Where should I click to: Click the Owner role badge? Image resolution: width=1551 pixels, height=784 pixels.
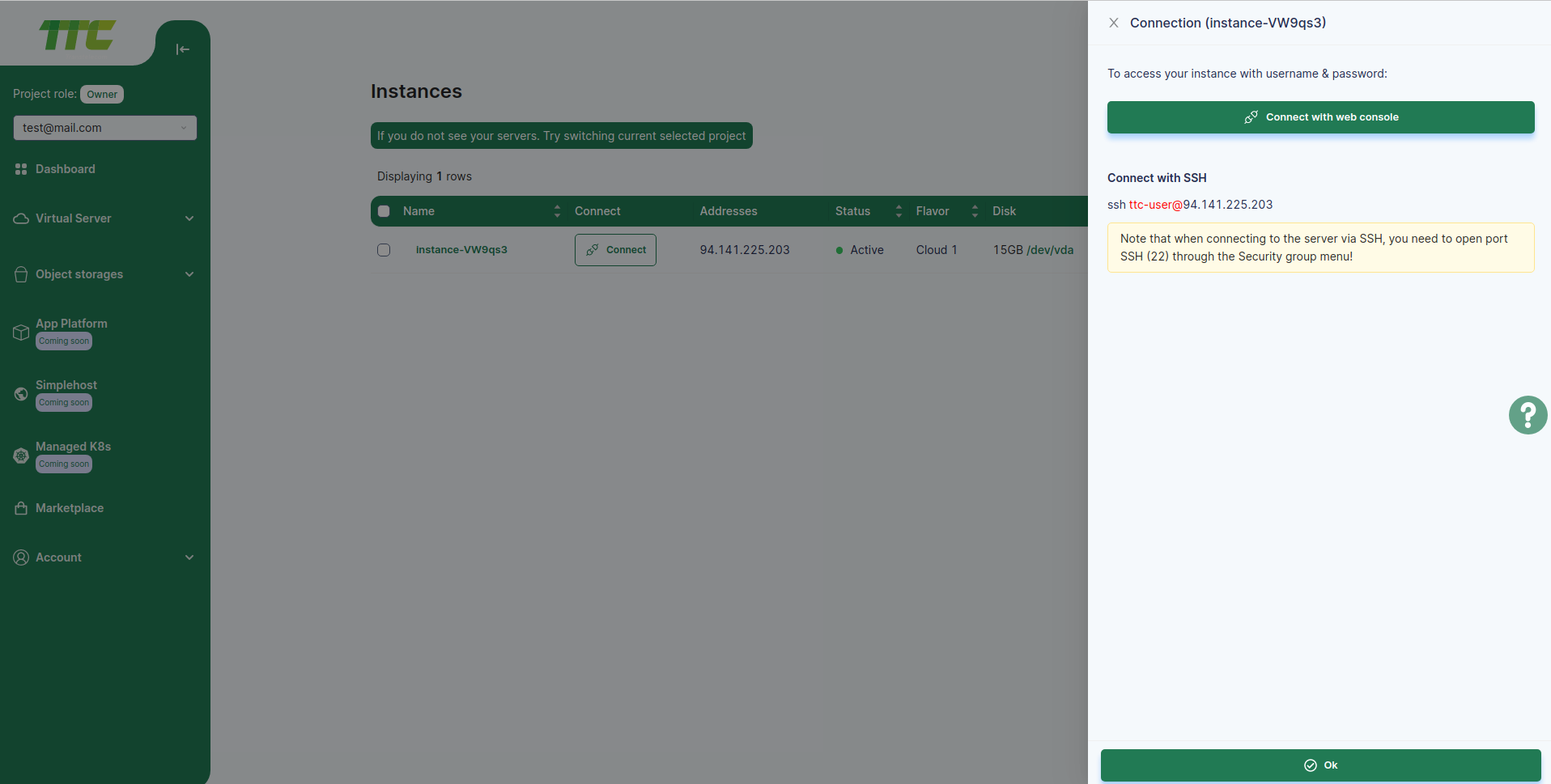[x=102, y=94]
